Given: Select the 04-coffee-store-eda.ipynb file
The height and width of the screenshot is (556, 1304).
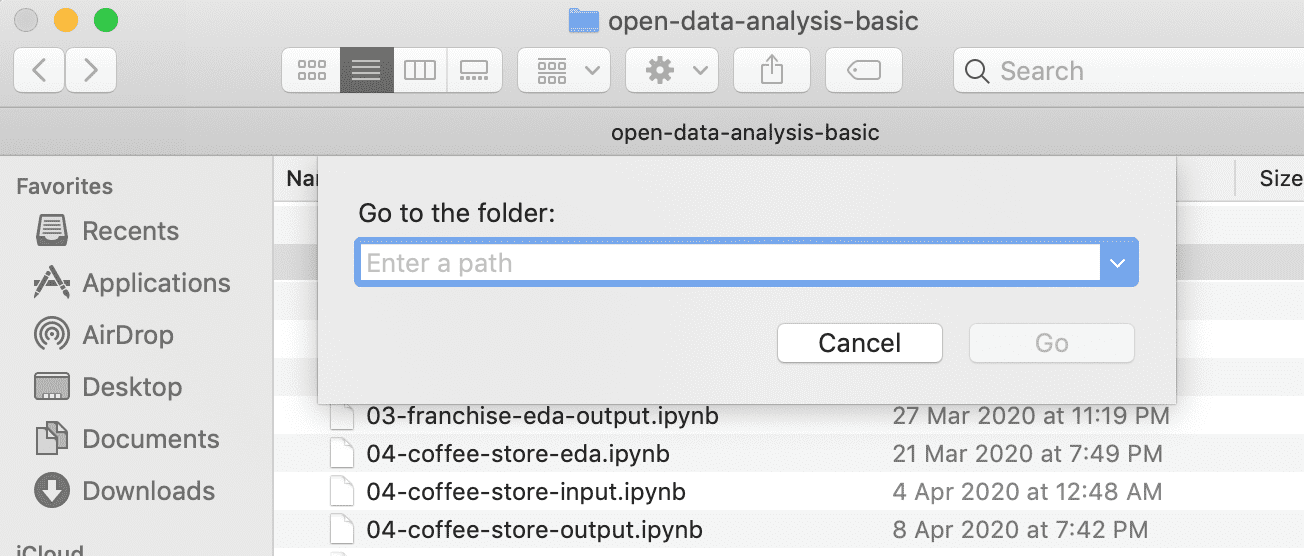Looking at the screenshot, I should click(517, 454).
